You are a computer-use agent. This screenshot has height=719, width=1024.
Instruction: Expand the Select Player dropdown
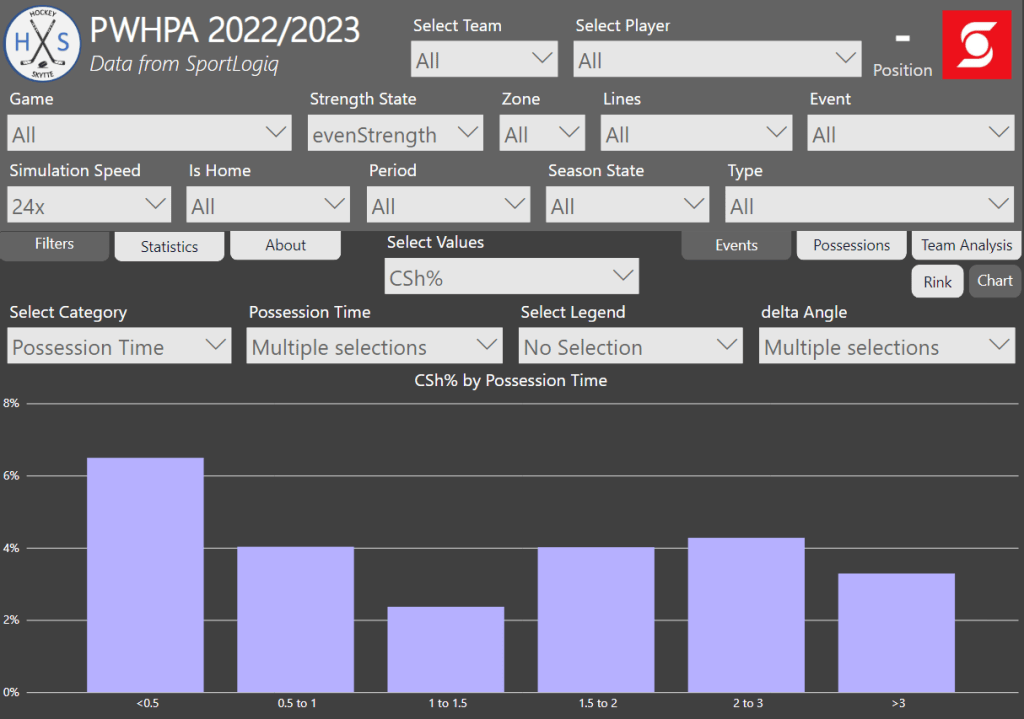(717, 60)
